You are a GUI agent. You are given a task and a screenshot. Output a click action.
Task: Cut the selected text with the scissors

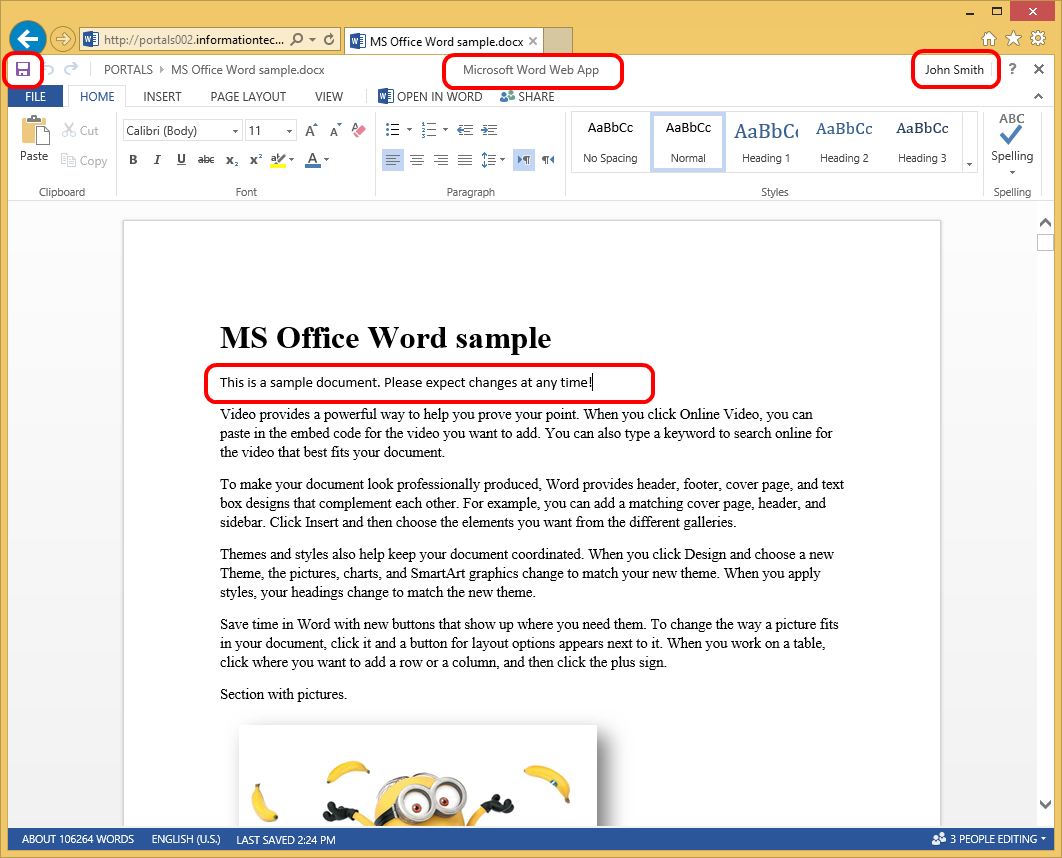[x=80, y=130]
